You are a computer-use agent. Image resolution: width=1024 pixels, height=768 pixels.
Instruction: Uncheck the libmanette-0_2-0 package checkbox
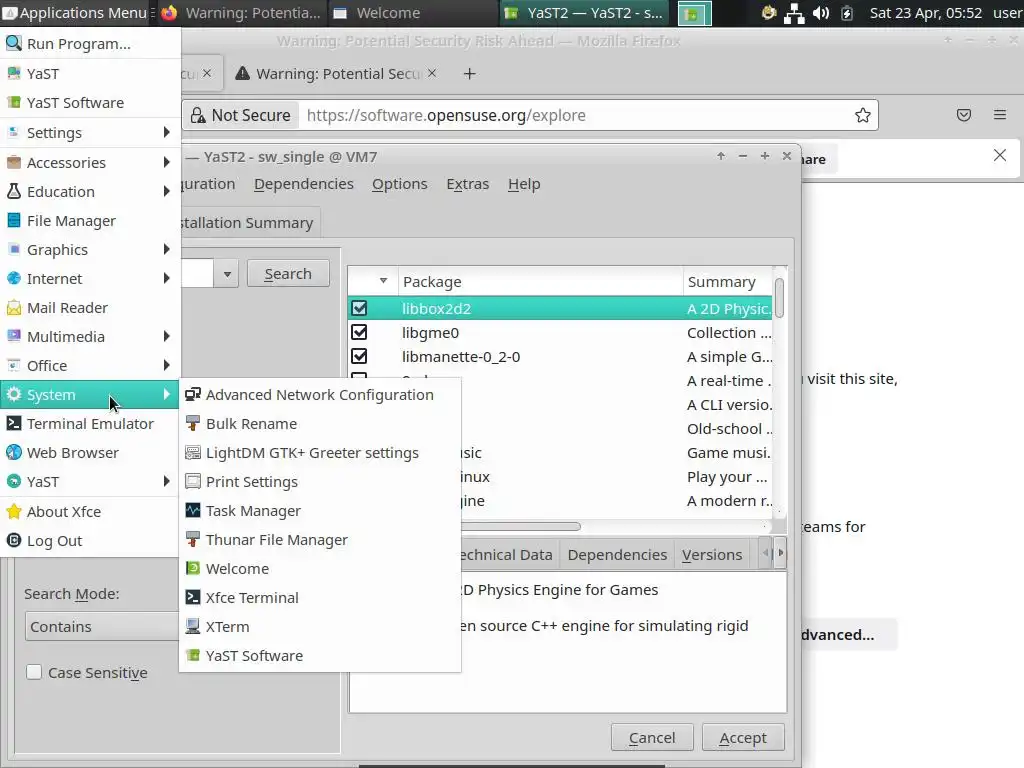tap(359, 357)
